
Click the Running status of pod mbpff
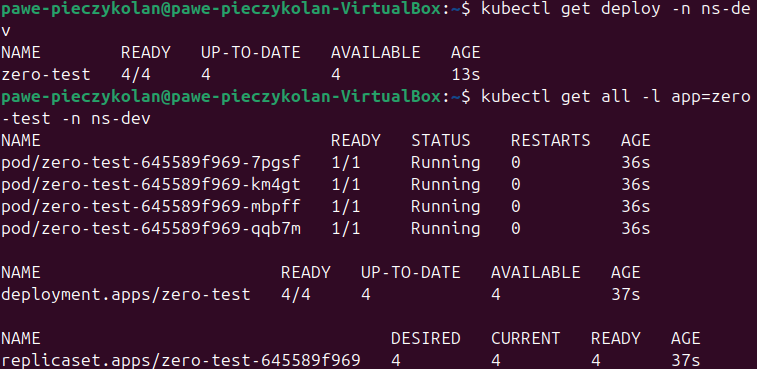pyautogui.click(x=446, y=207)
